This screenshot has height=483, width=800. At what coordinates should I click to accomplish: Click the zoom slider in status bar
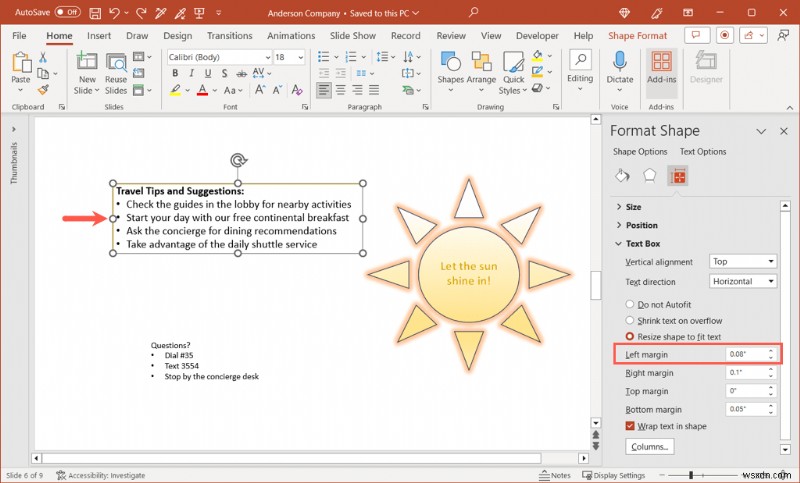tap(691, 475)
